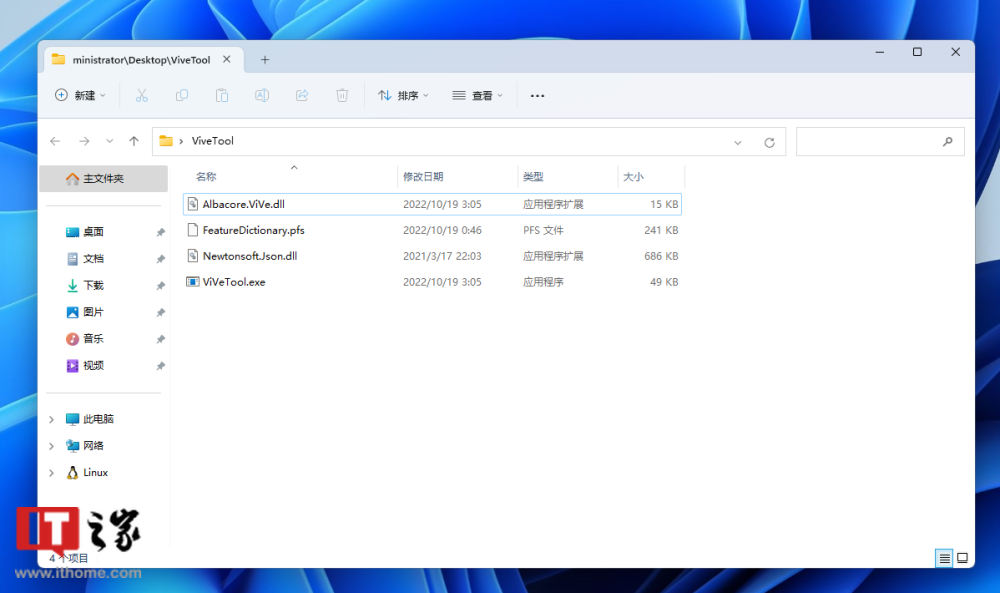
Task: Go back with the left arrow
Action: coord(55,141)
